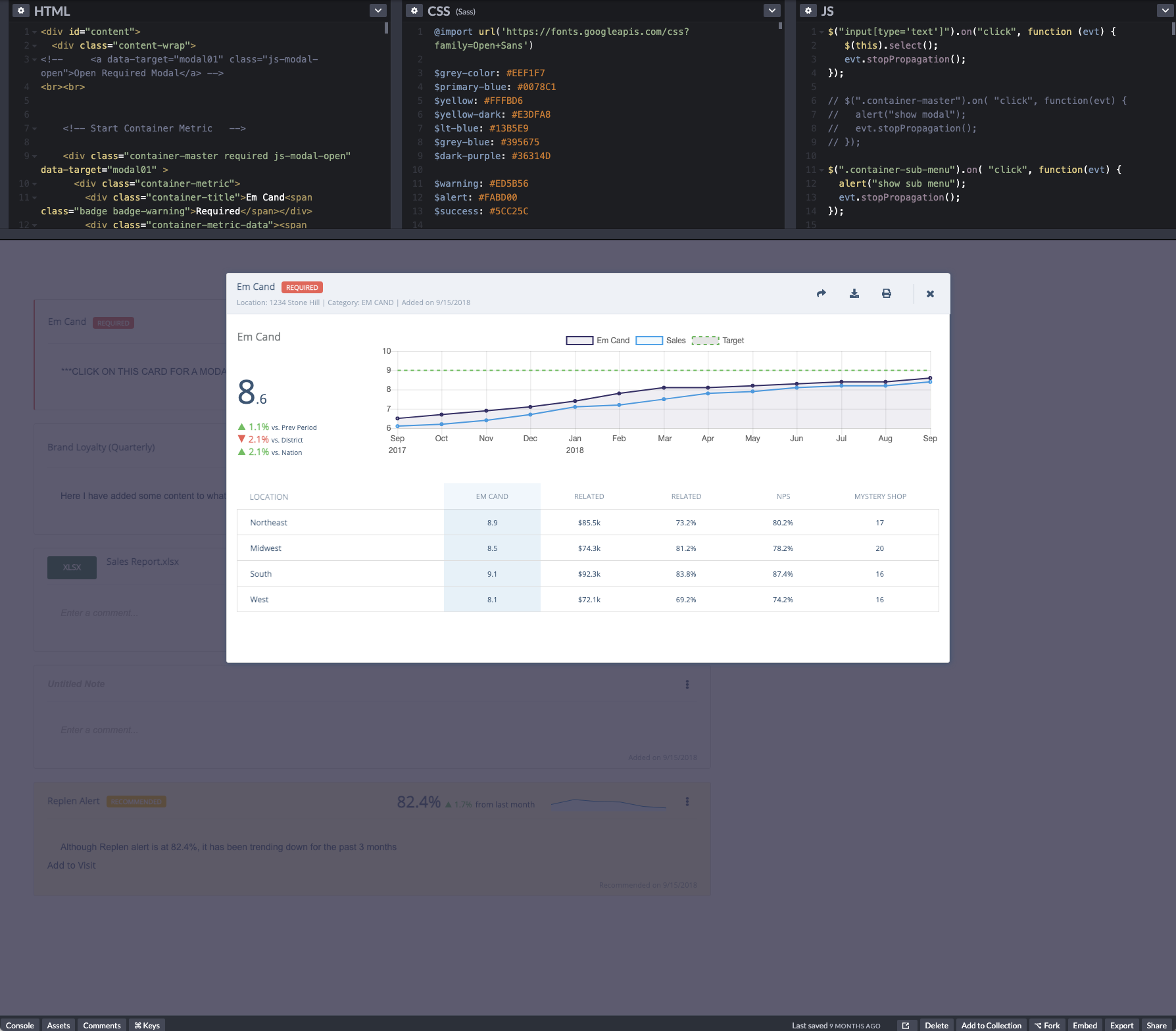The width and height of the screenshot is (1176, 1031).
Task: Click the 87.4% NPS value
Action: click(x=783, y=574)
